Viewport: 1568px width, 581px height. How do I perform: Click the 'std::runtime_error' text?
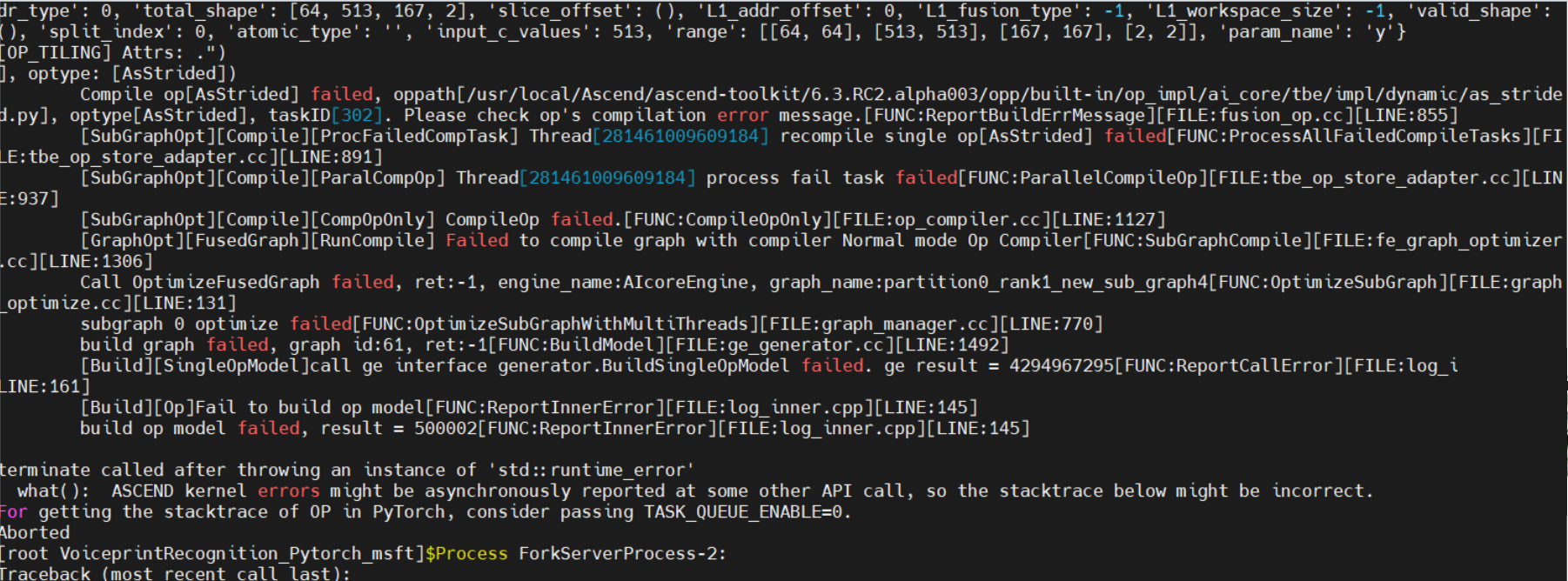[591, 471]
